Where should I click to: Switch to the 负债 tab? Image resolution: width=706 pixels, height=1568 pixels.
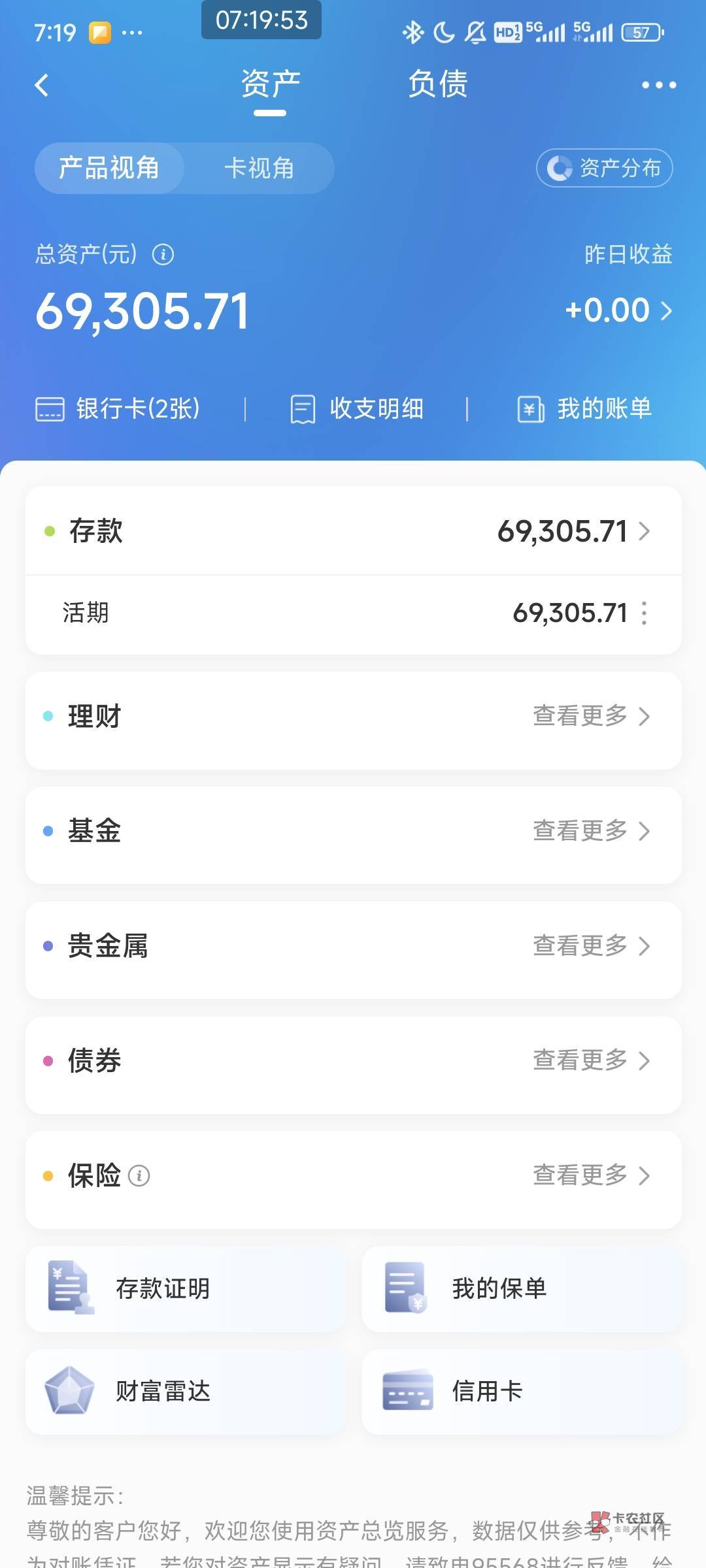437,85
